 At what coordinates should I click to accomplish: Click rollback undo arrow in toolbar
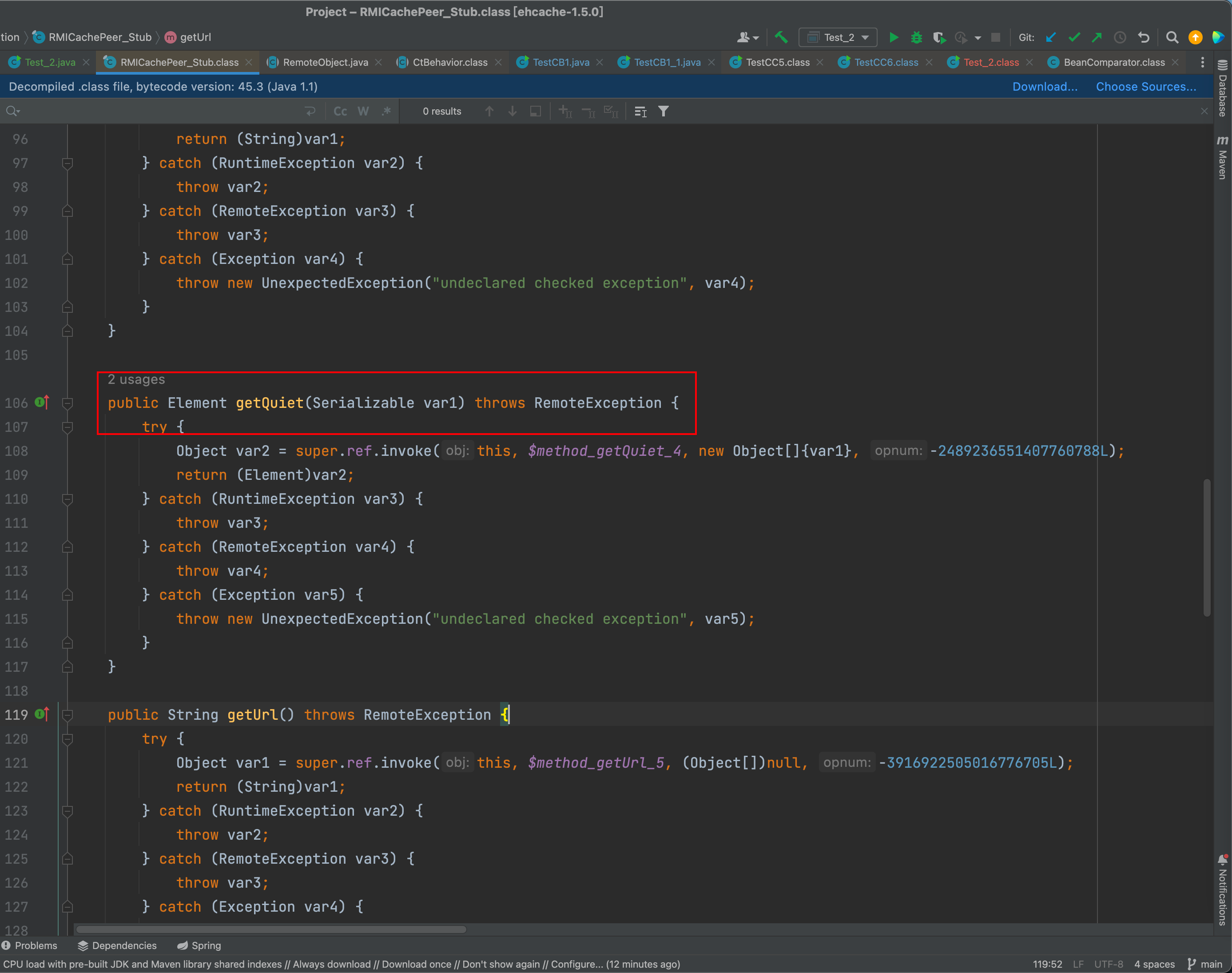[x=1143, y=38]
